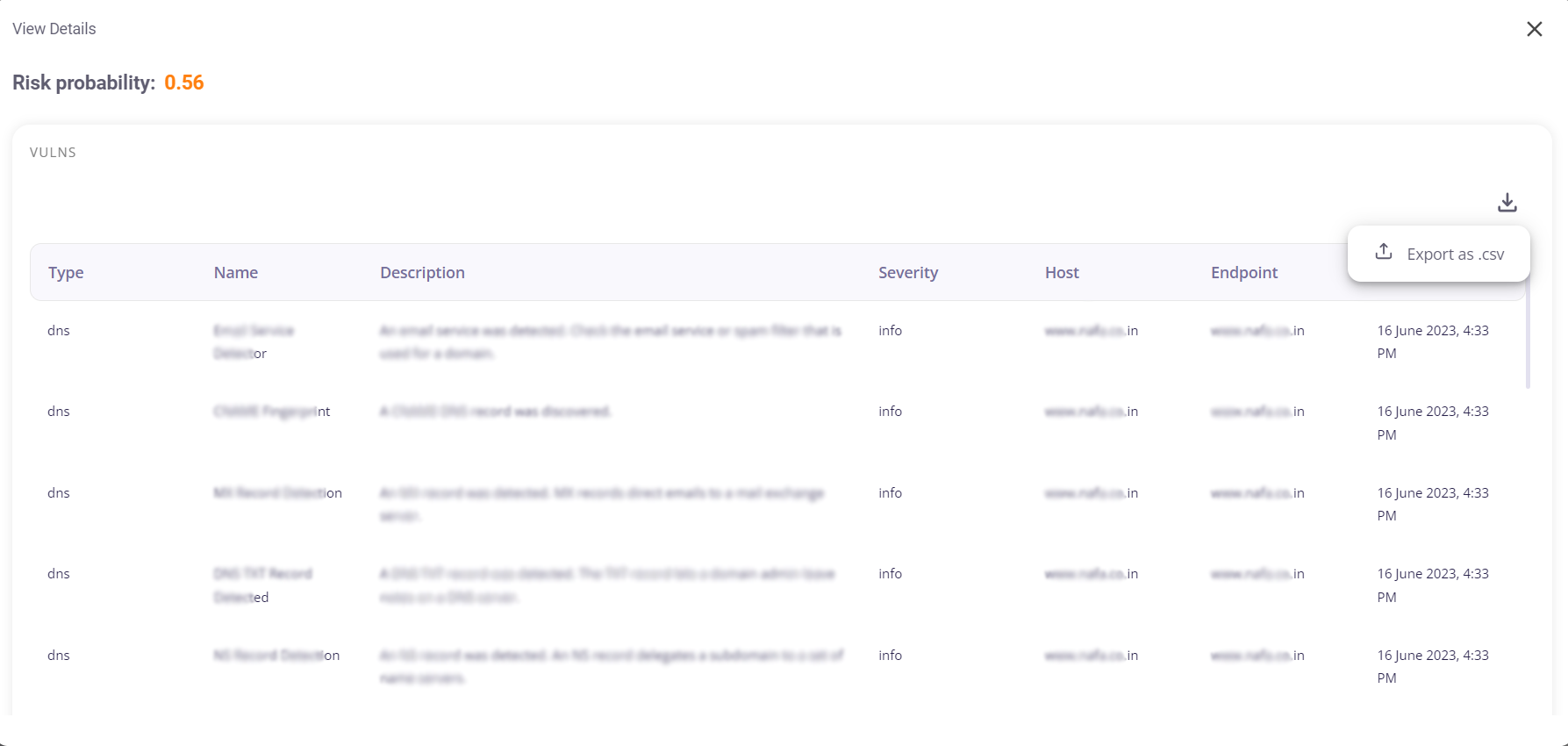
Task: Select the Email Service Detector vulnerability name
Action: coord(254,341)
